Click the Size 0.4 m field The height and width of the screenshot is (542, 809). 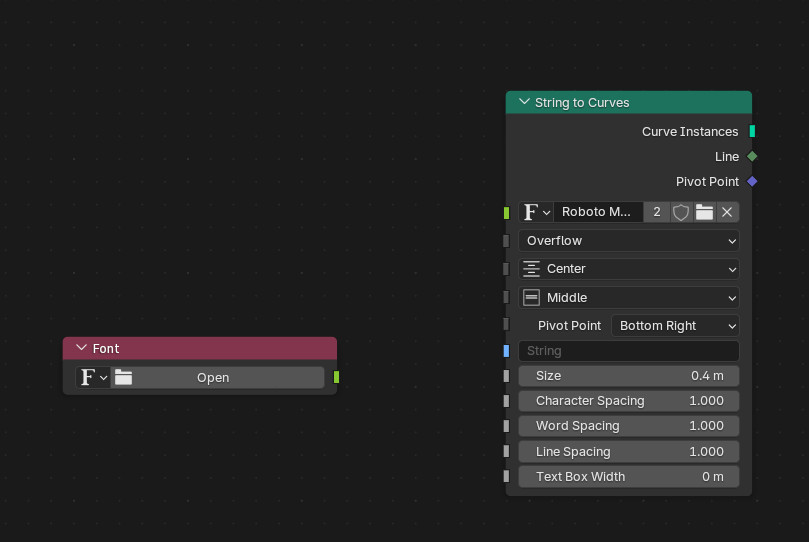(x=628, y=376)
